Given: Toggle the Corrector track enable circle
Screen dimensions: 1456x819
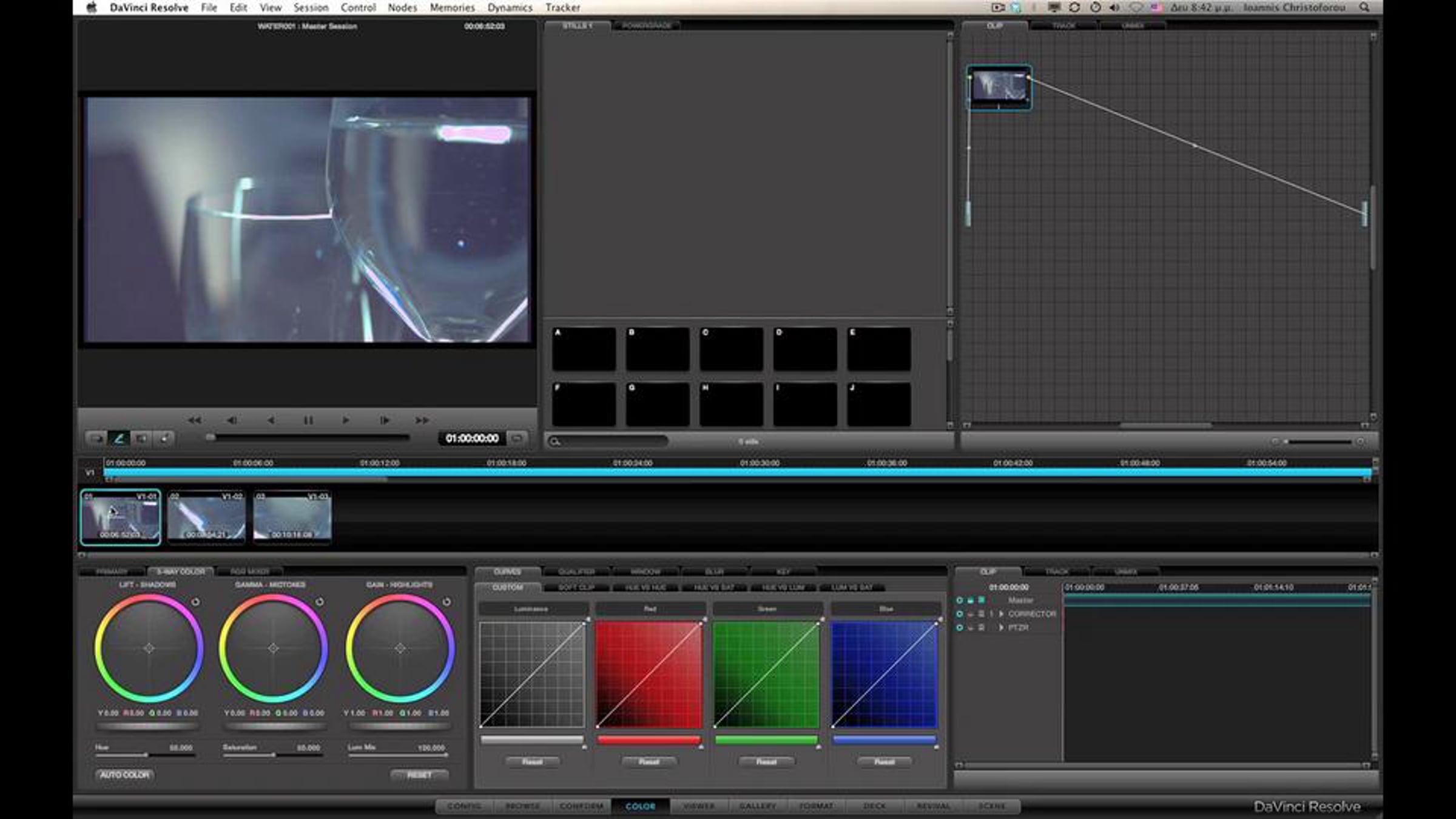Looking at the screenshot, I should [x=959, y=614].
